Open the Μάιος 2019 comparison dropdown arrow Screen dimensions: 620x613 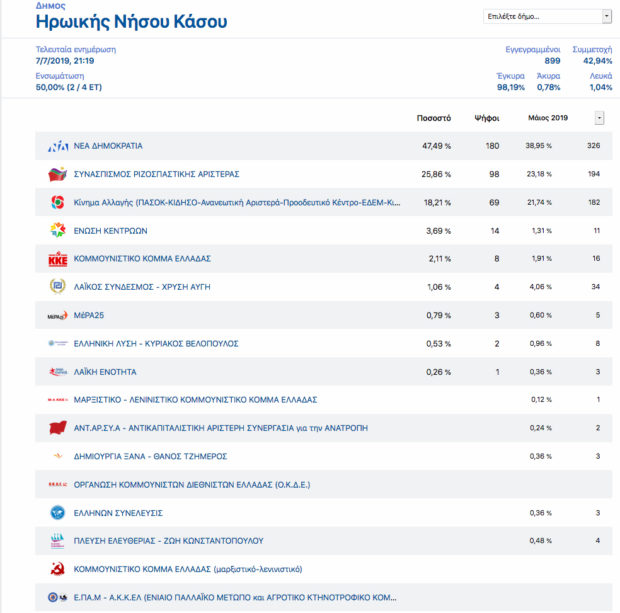[x=599, y=118]
